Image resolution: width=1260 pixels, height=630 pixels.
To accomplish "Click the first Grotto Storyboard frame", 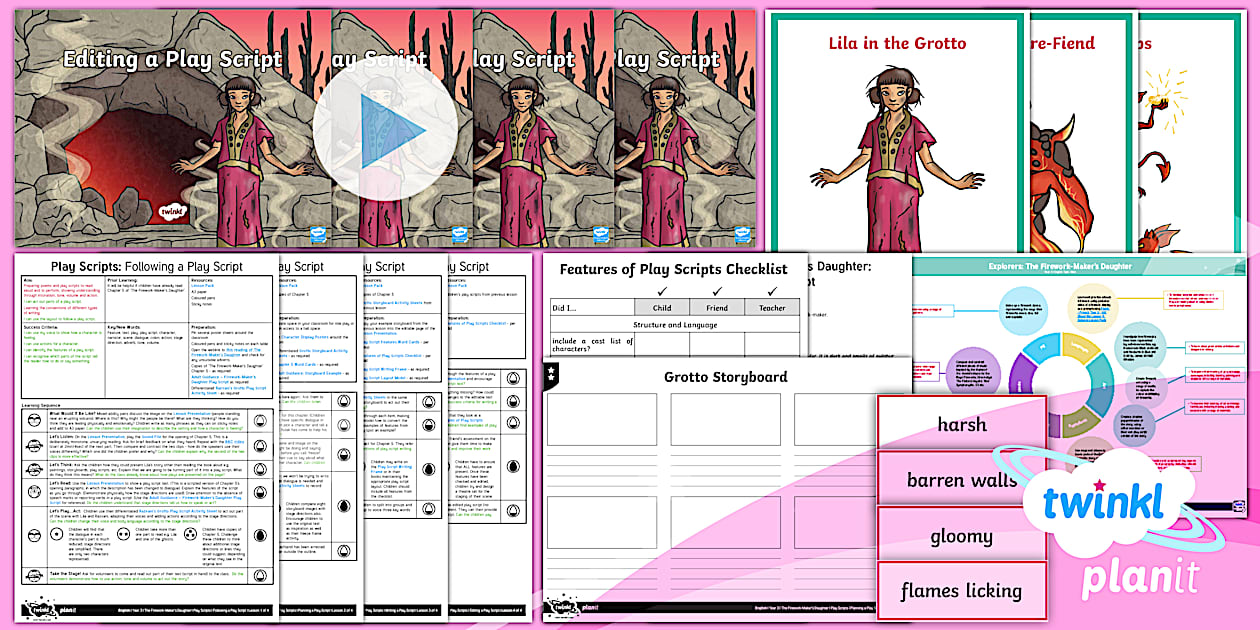I will [603, 419].
